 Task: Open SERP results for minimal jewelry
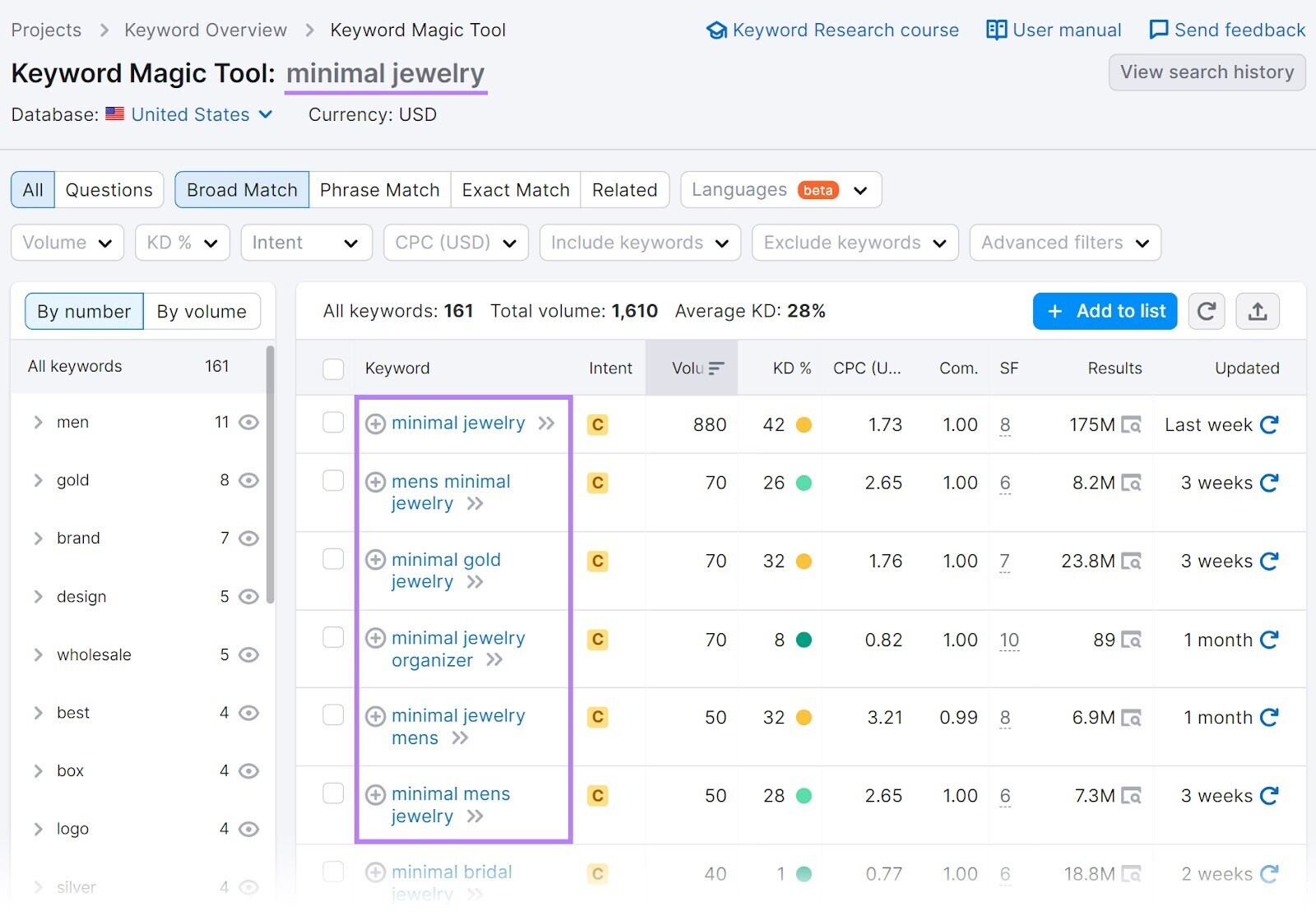click(1134, 425)
